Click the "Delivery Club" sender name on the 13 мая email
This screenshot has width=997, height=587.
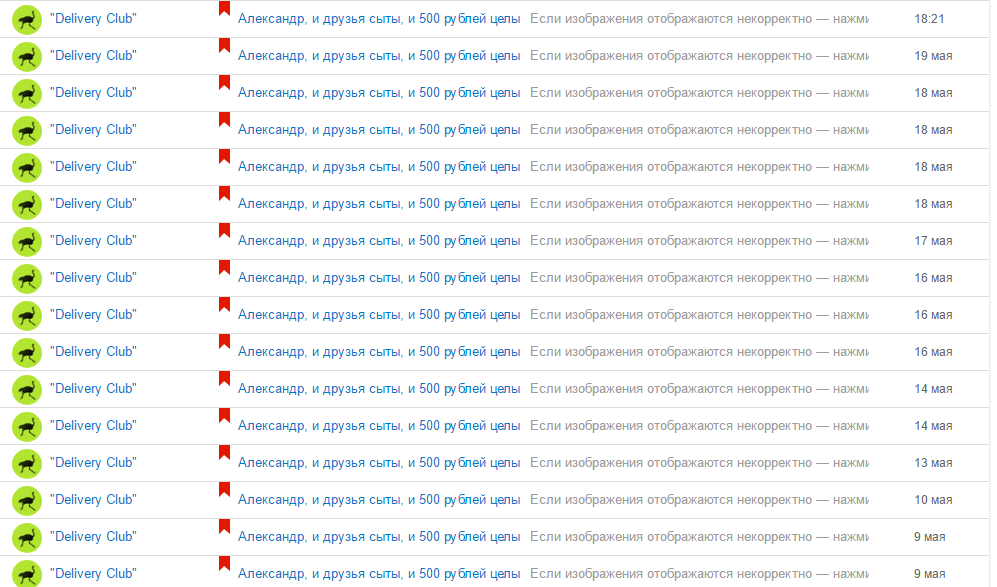93,462
